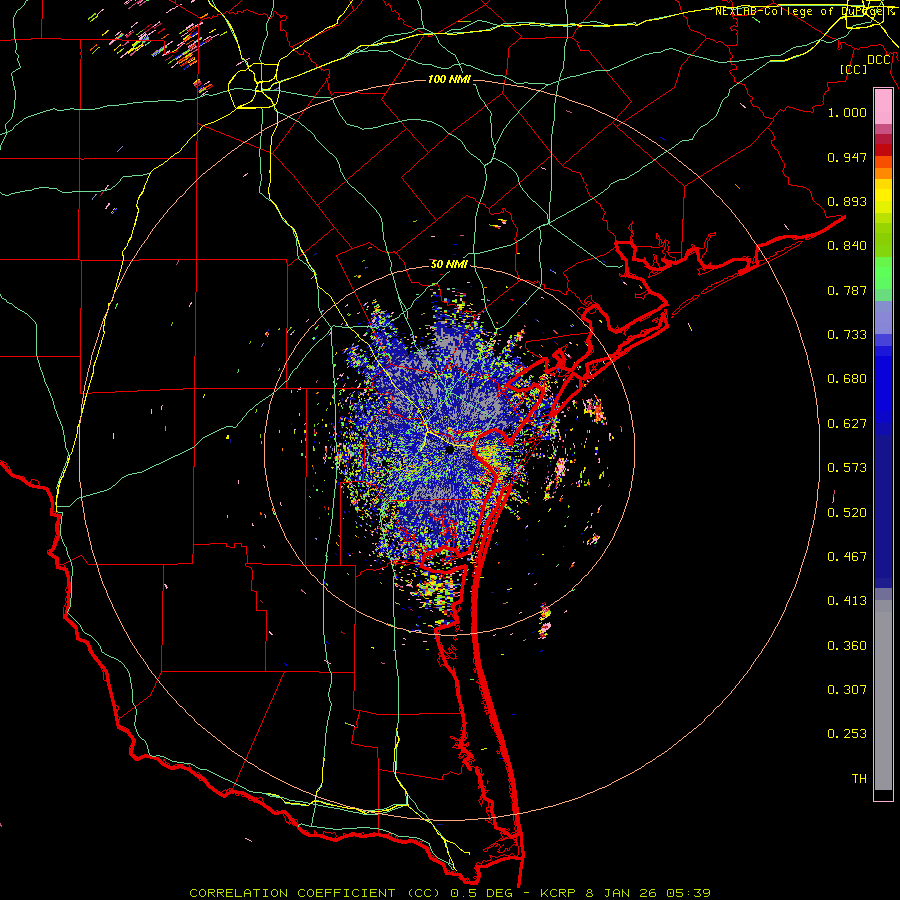Click the 0.787 scale value
Image resolution: width=900 pixels, height=900 pixels.
coord(847,290)
